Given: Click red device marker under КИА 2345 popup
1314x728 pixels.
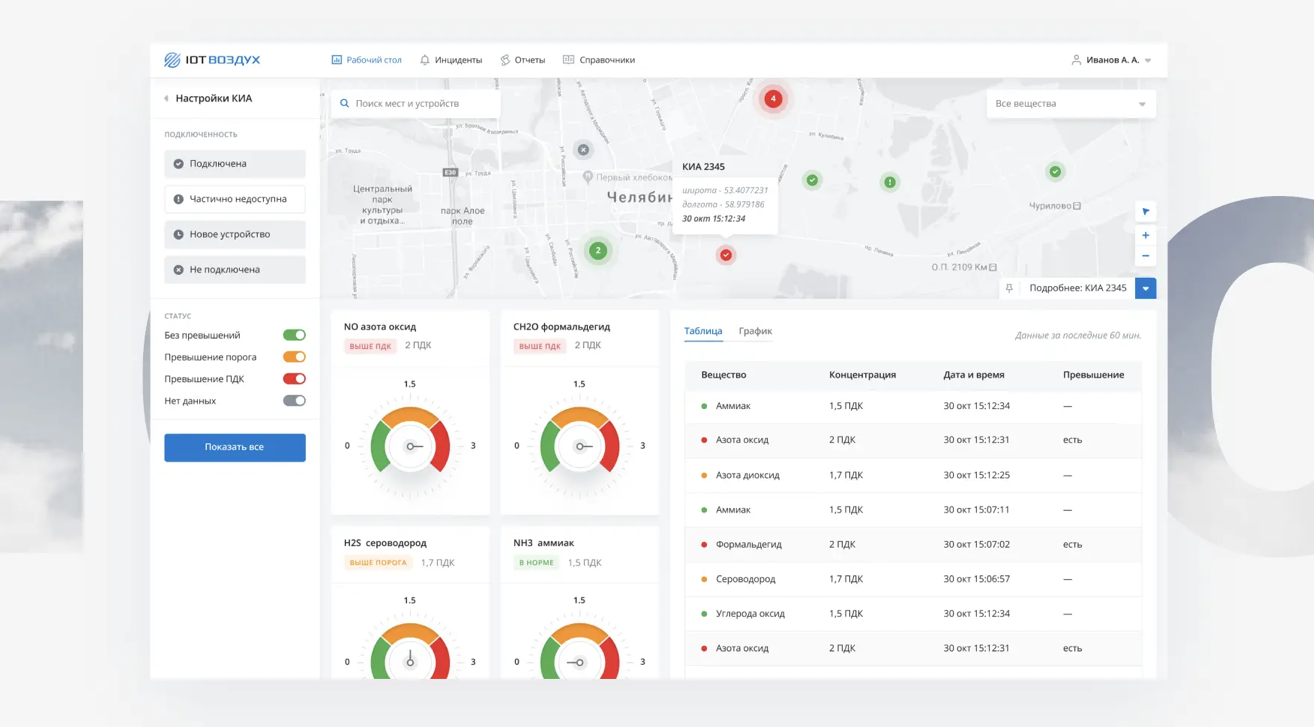Looking at the screenshot, I should click(x=726, y=255).
